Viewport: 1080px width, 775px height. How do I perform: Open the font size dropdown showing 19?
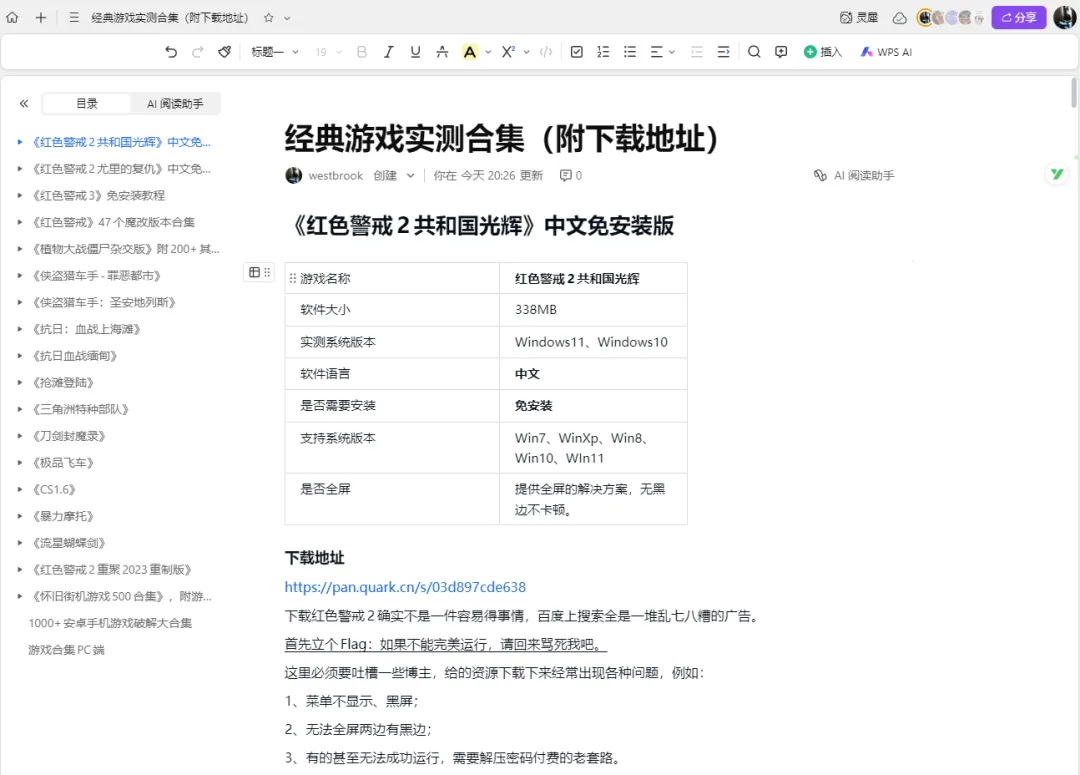(329, 52)
